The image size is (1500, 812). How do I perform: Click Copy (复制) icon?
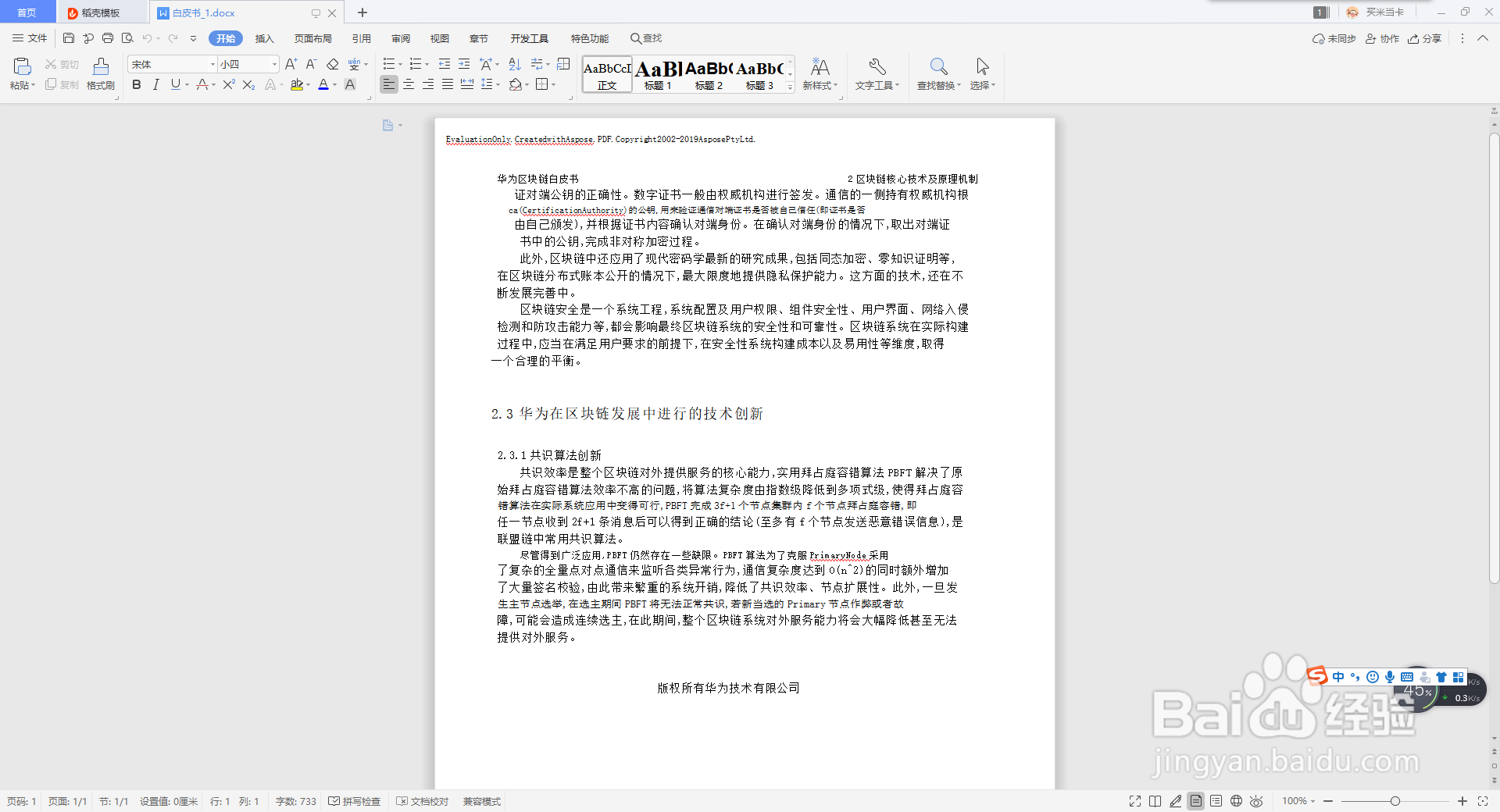coord(51,84)
